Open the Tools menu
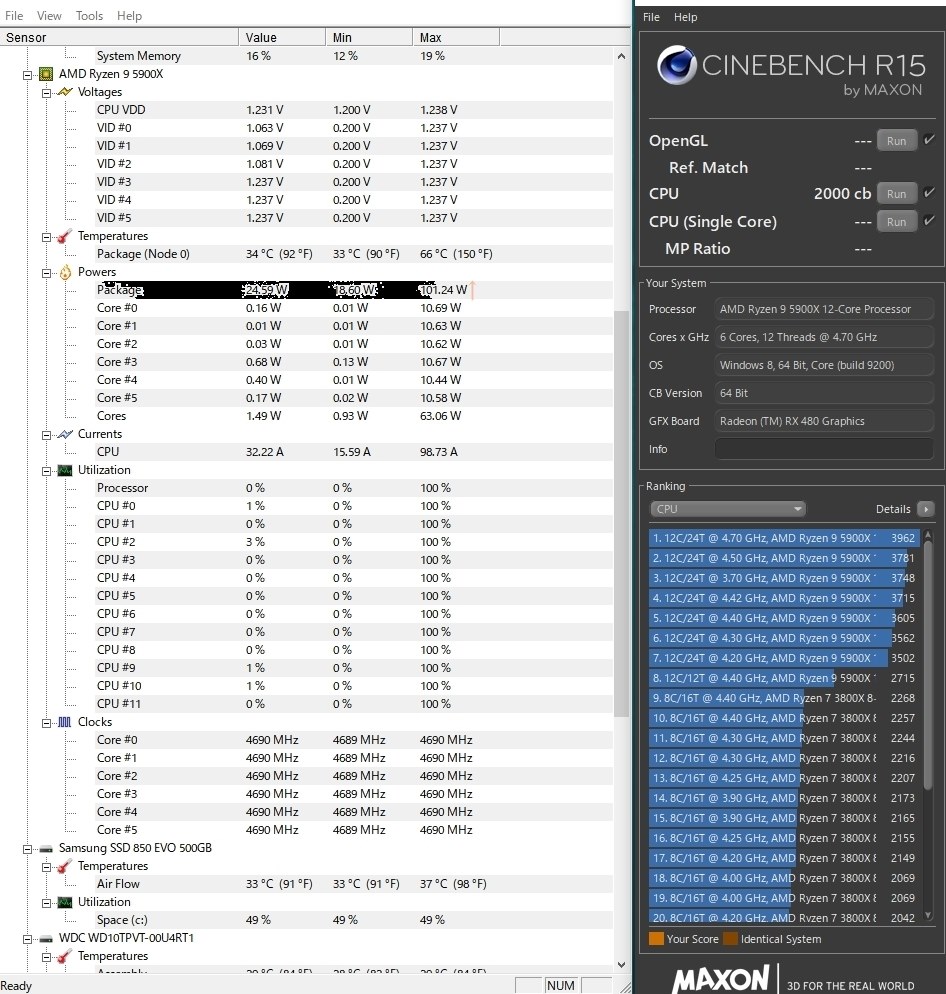This screenshot has height=994, width=946. (x=89, y=16)
